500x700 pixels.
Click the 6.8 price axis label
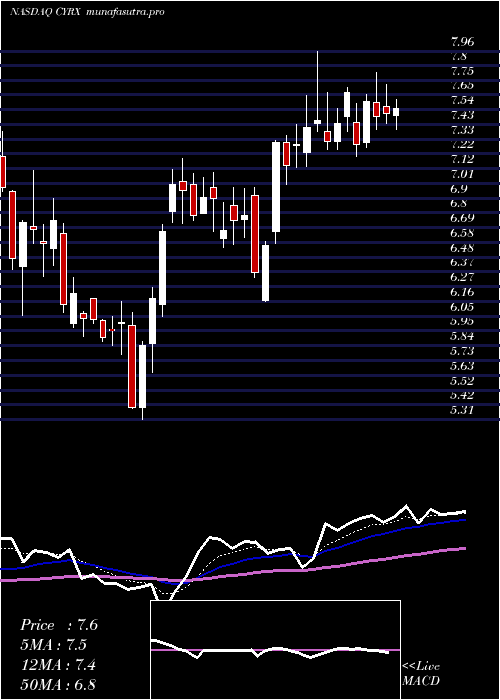pyautogui.click(x=459, y=203)
